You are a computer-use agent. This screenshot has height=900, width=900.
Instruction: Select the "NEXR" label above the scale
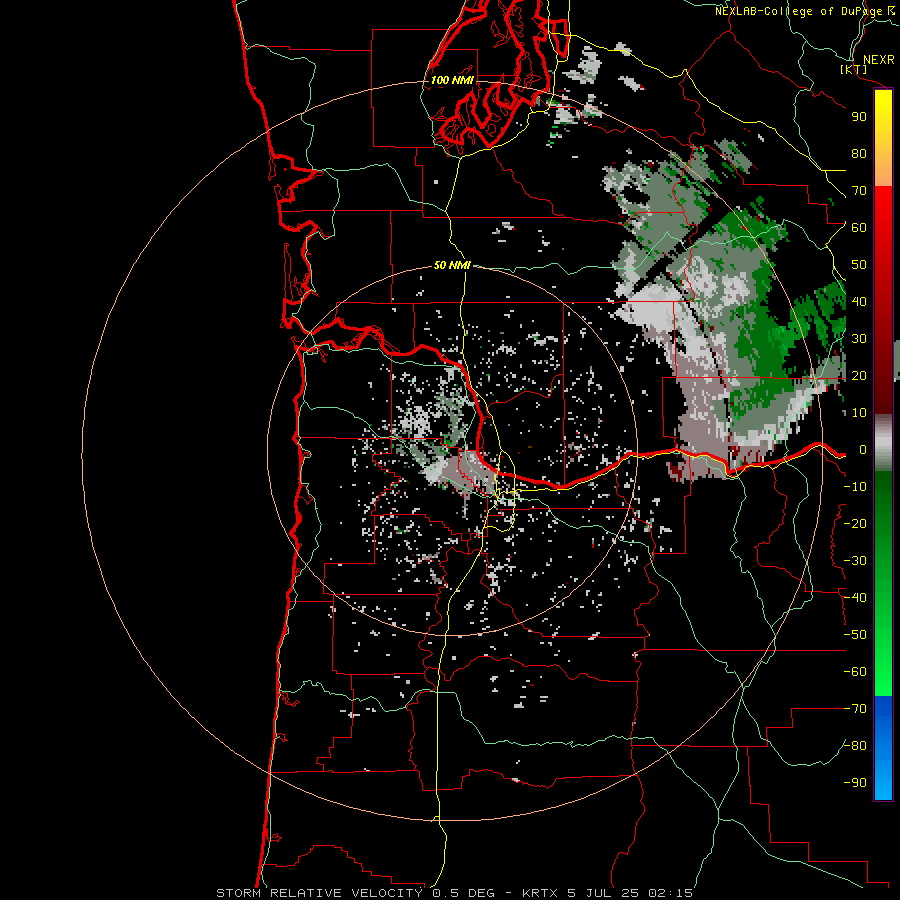coord(878,60)
